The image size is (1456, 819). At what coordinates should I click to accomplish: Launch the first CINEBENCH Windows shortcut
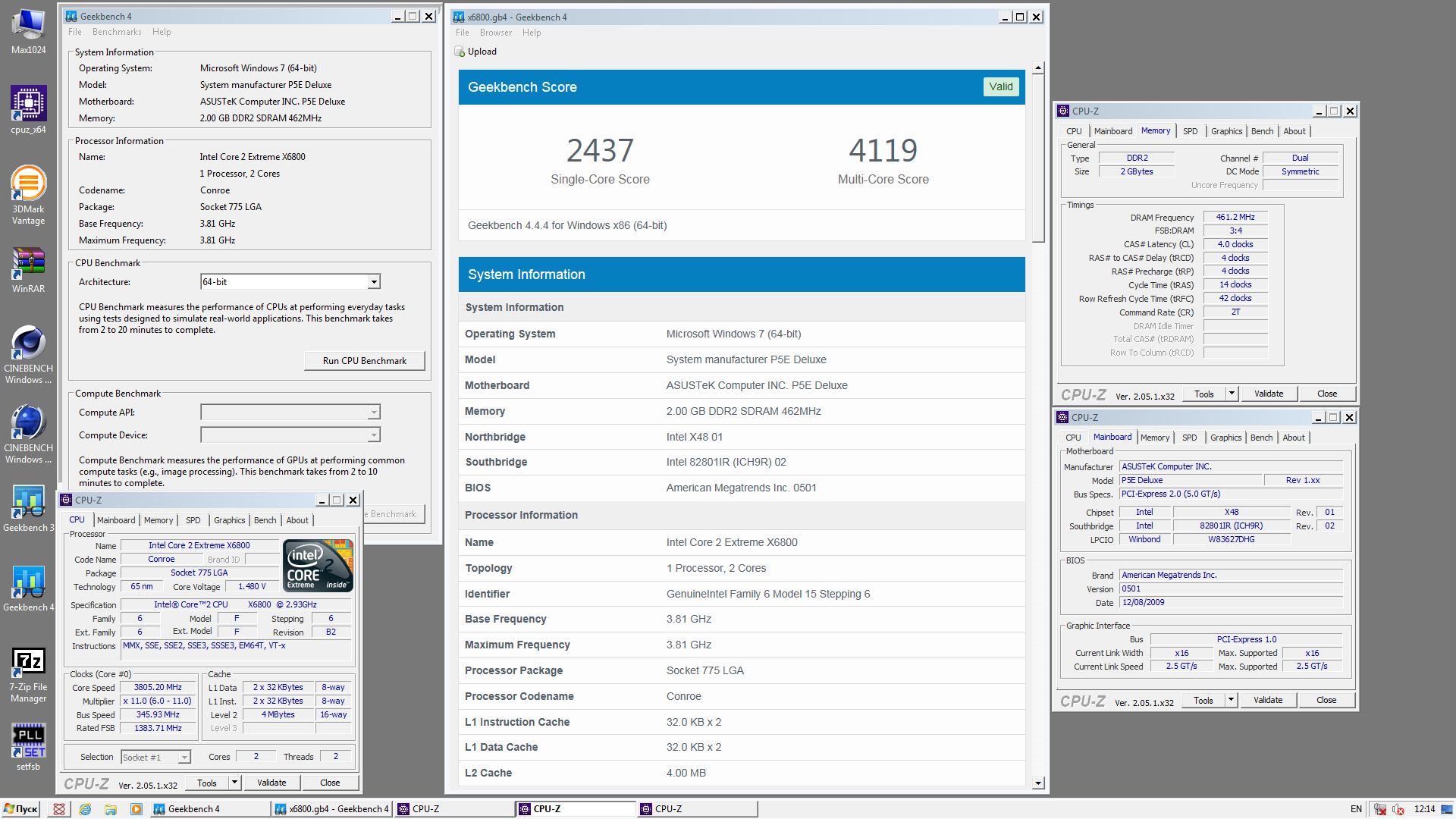(28, 355)
